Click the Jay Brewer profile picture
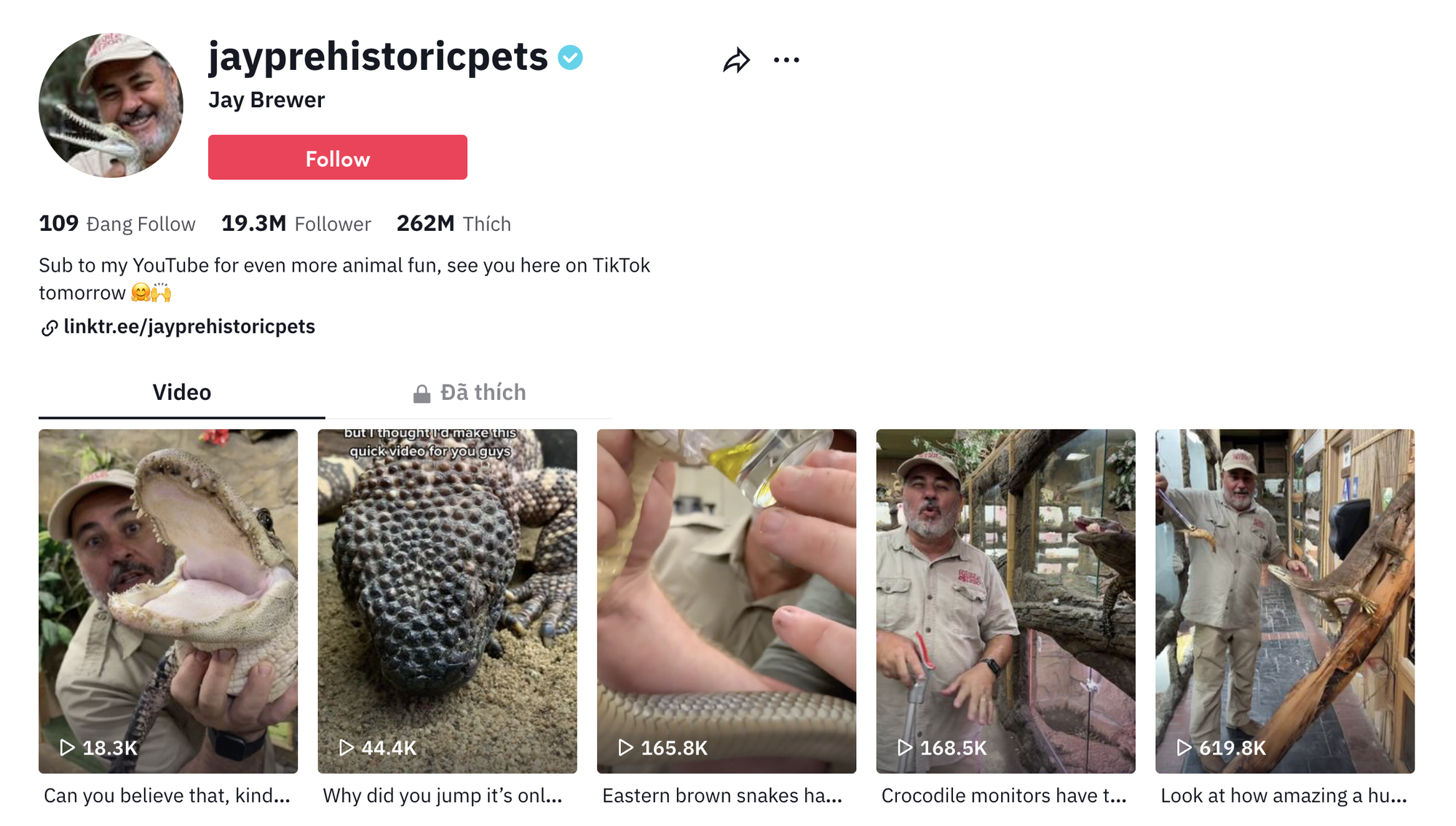 coord(111,106)
